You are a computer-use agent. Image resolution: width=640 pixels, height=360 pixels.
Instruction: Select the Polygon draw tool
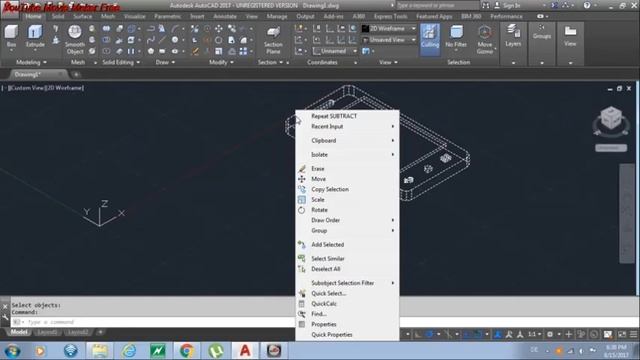click(151, 51)
